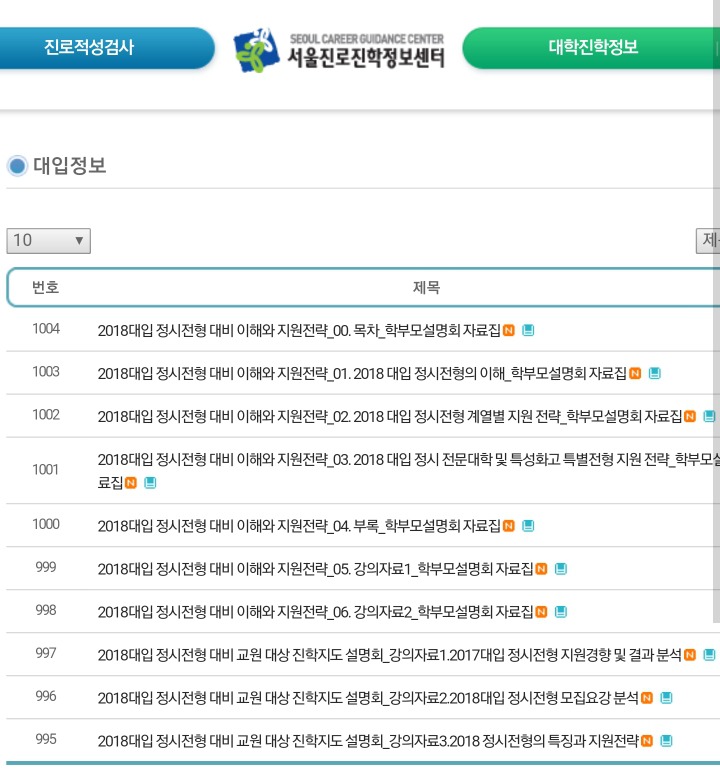
Task: Open attachment icon for post 997
Action: coord(709,655)
